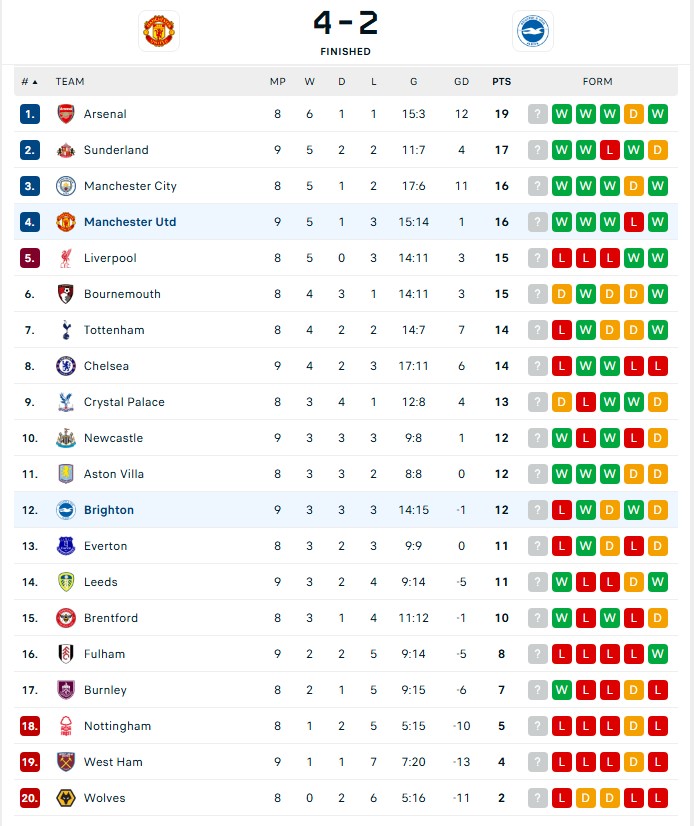Click Arsenal's upcoming match '?' form badge

pos(538,114)
